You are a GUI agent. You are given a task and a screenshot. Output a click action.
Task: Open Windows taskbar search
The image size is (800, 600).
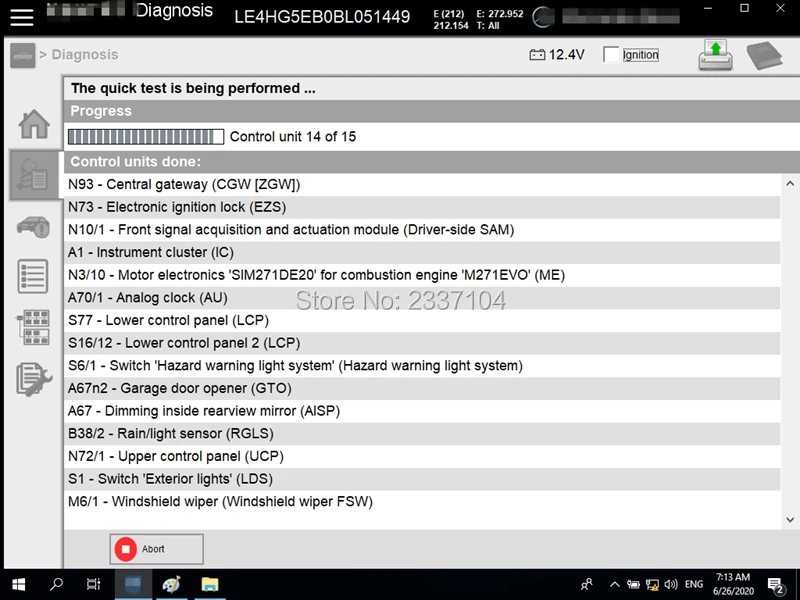pyautogui.click(x=56, y=584)
